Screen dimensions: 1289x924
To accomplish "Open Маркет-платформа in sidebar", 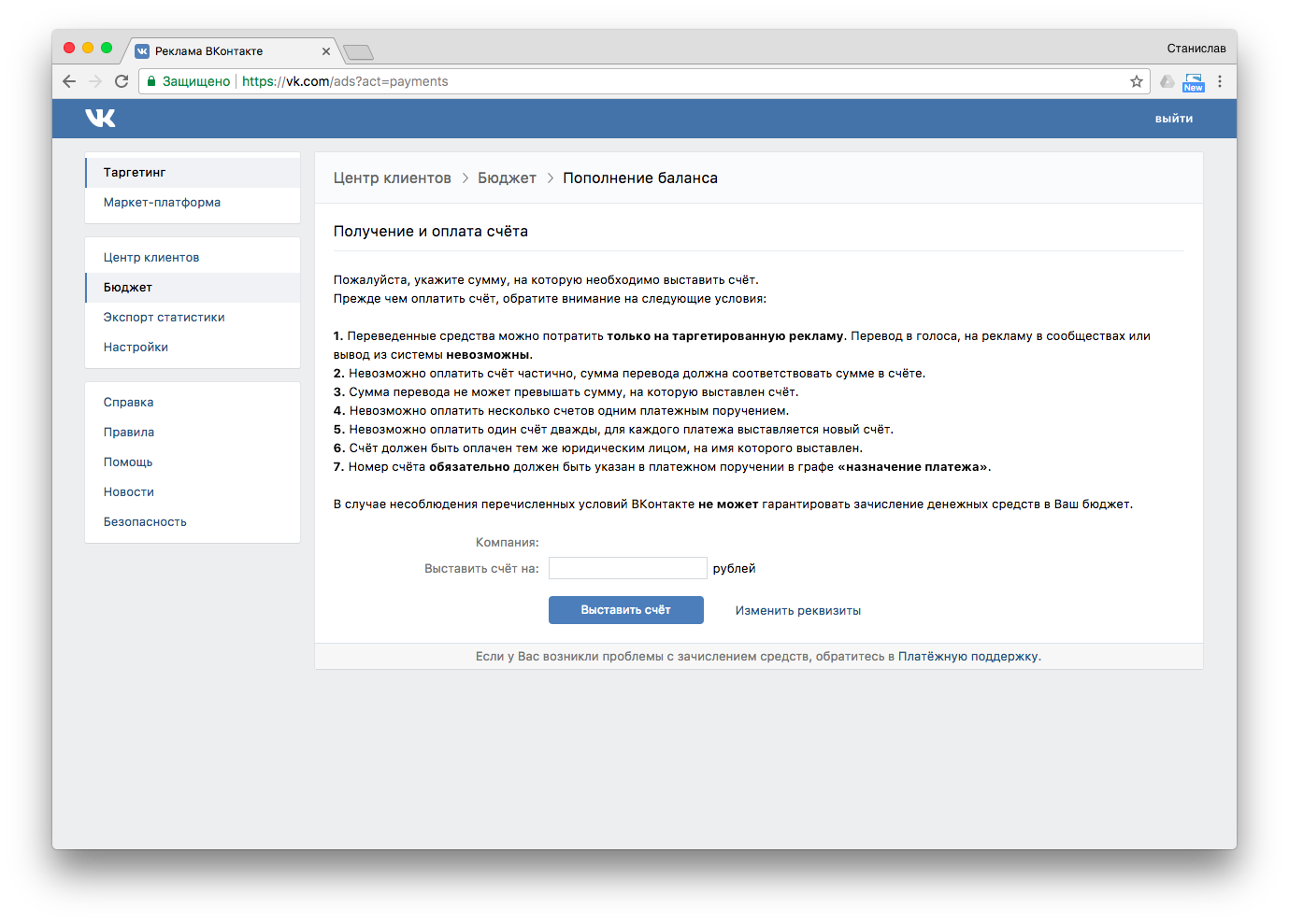I will 193,203.
